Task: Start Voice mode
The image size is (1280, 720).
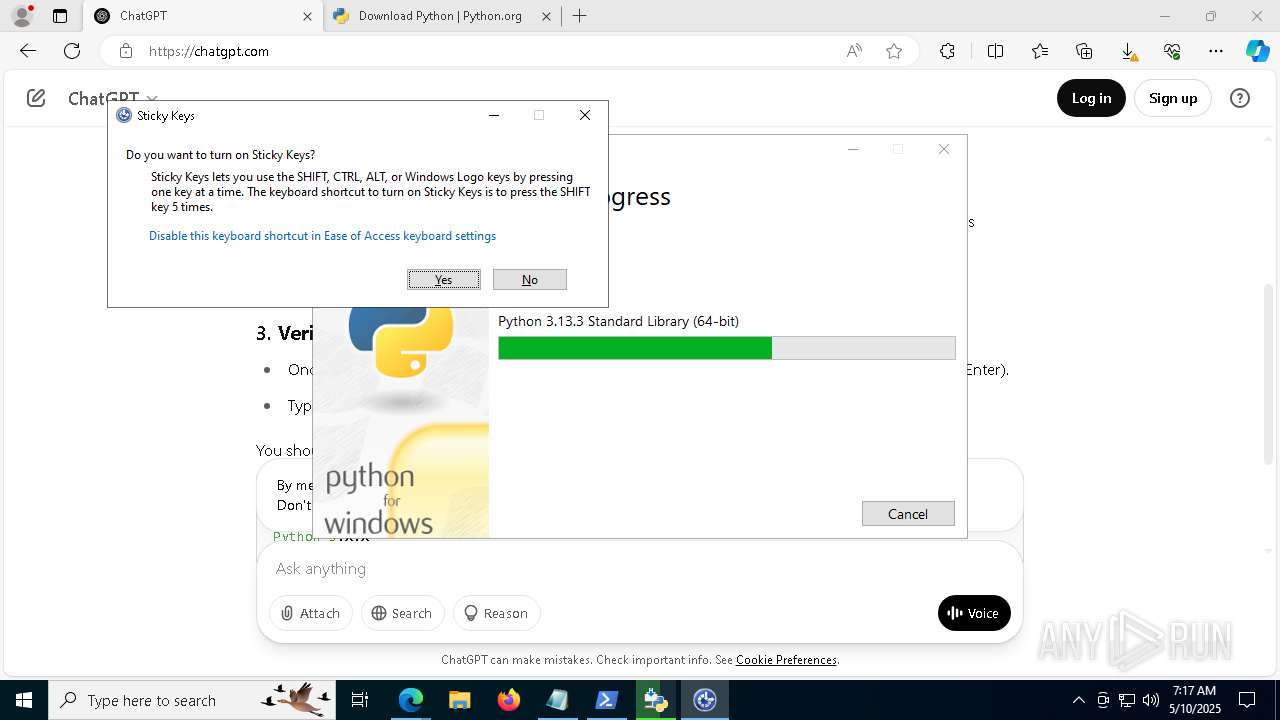Action: 974,613
